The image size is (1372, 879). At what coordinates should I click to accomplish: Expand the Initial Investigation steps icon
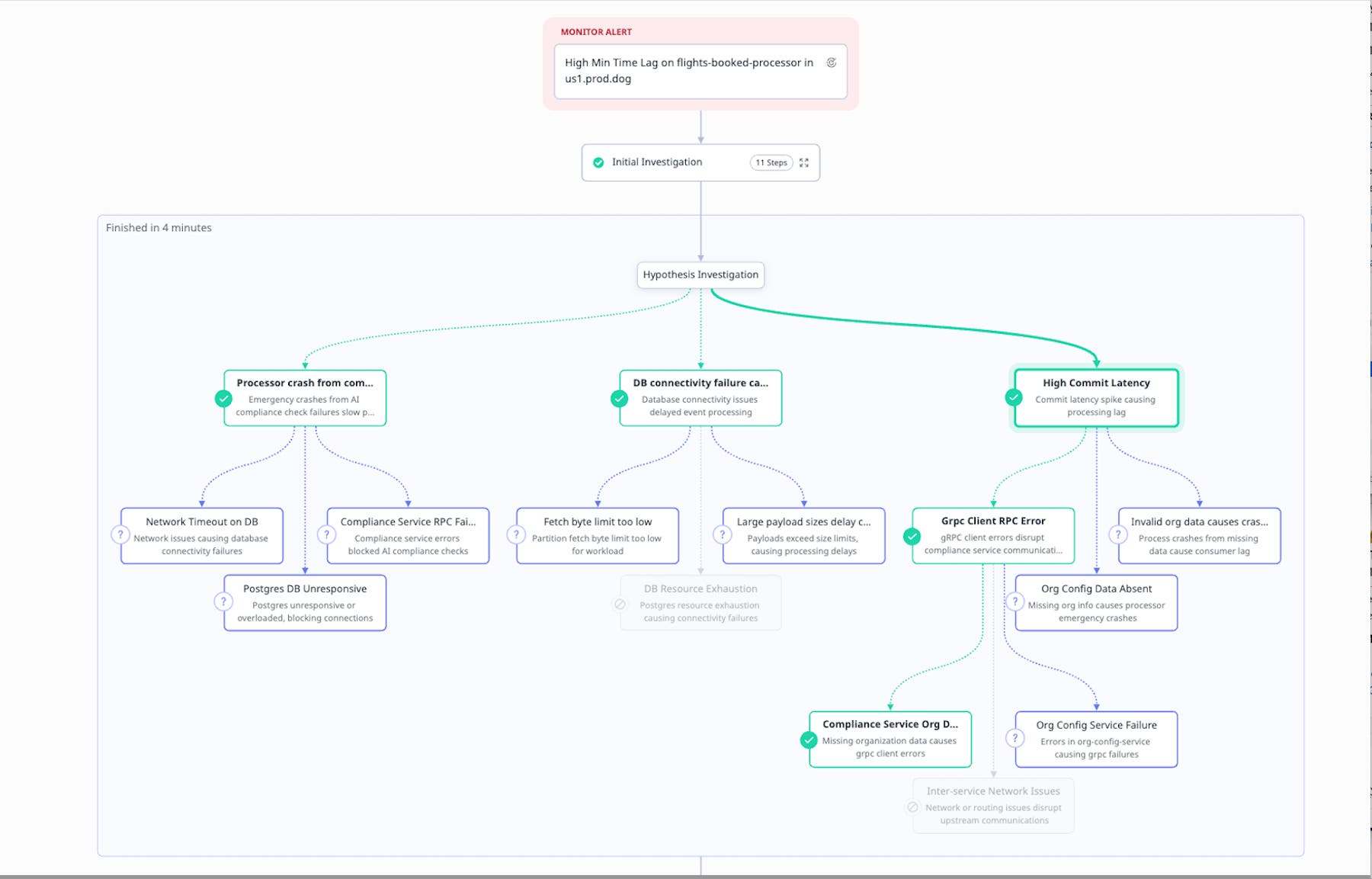[804, 162]
